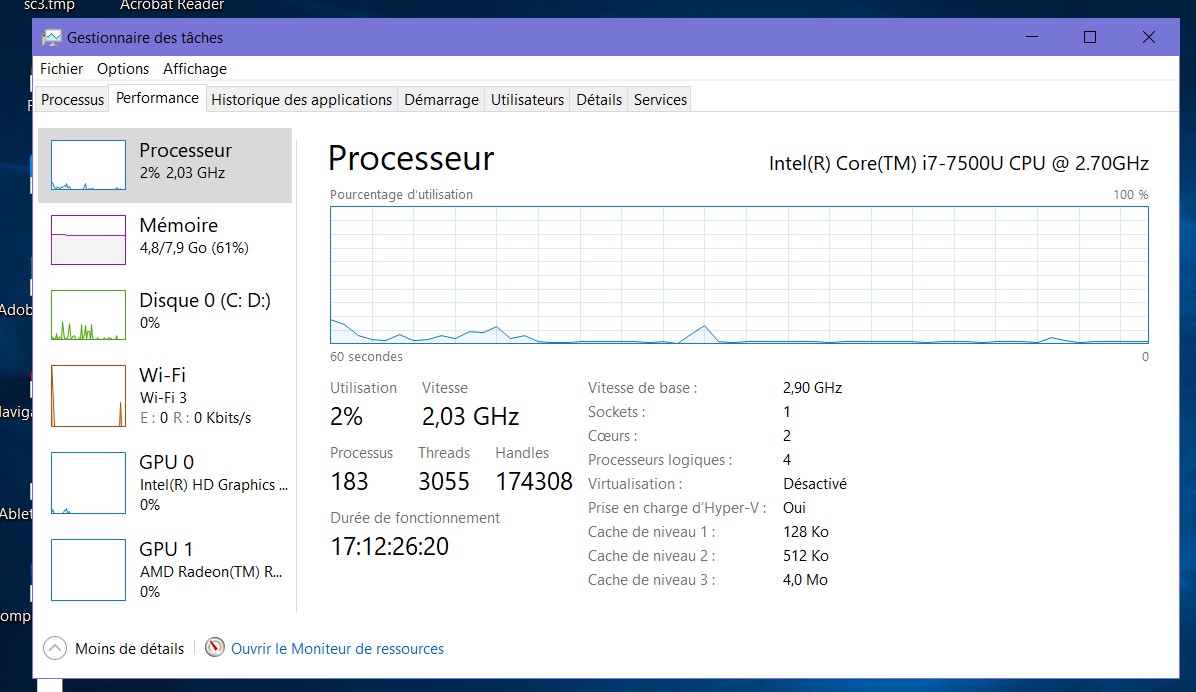This screenshot has height=692, width=1196.
Task: Click the Task Manager title bar icon
Action: point(52,37)
